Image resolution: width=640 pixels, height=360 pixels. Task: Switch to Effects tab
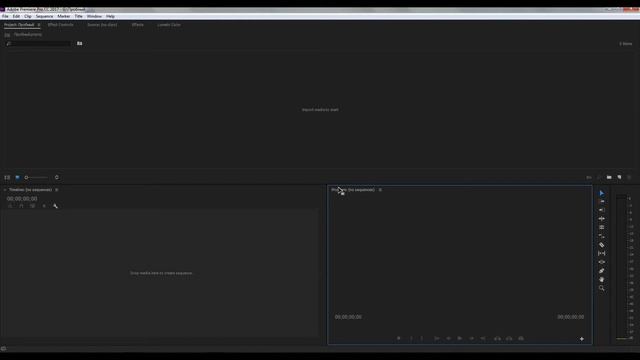138,25
